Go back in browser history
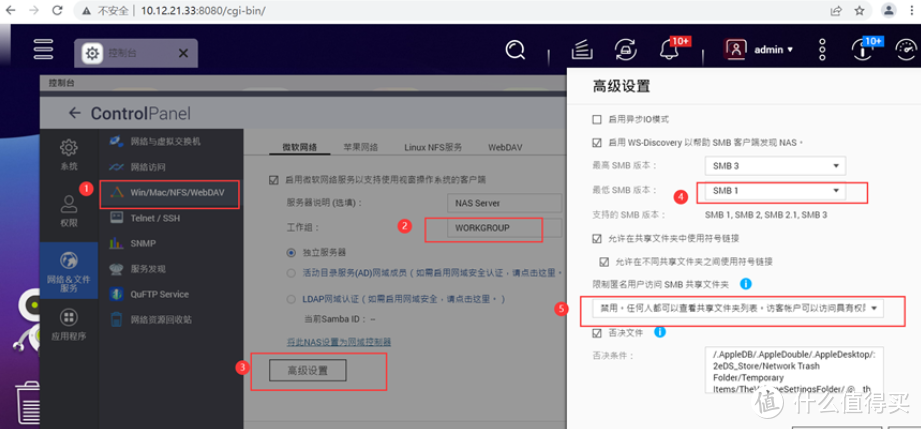The width and height of the screenshot is (921, 429). click(x=12, y=11)
